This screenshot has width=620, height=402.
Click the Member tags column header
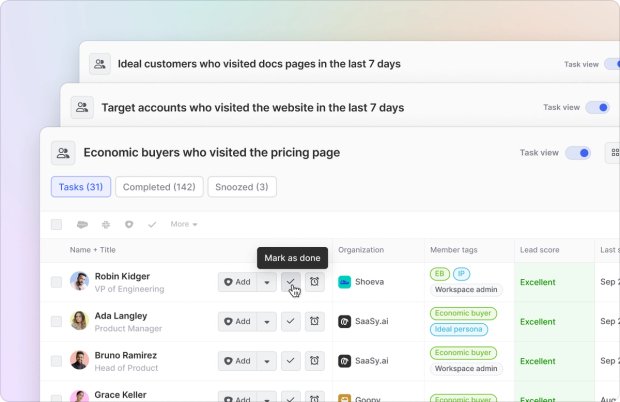pos(454,250)
